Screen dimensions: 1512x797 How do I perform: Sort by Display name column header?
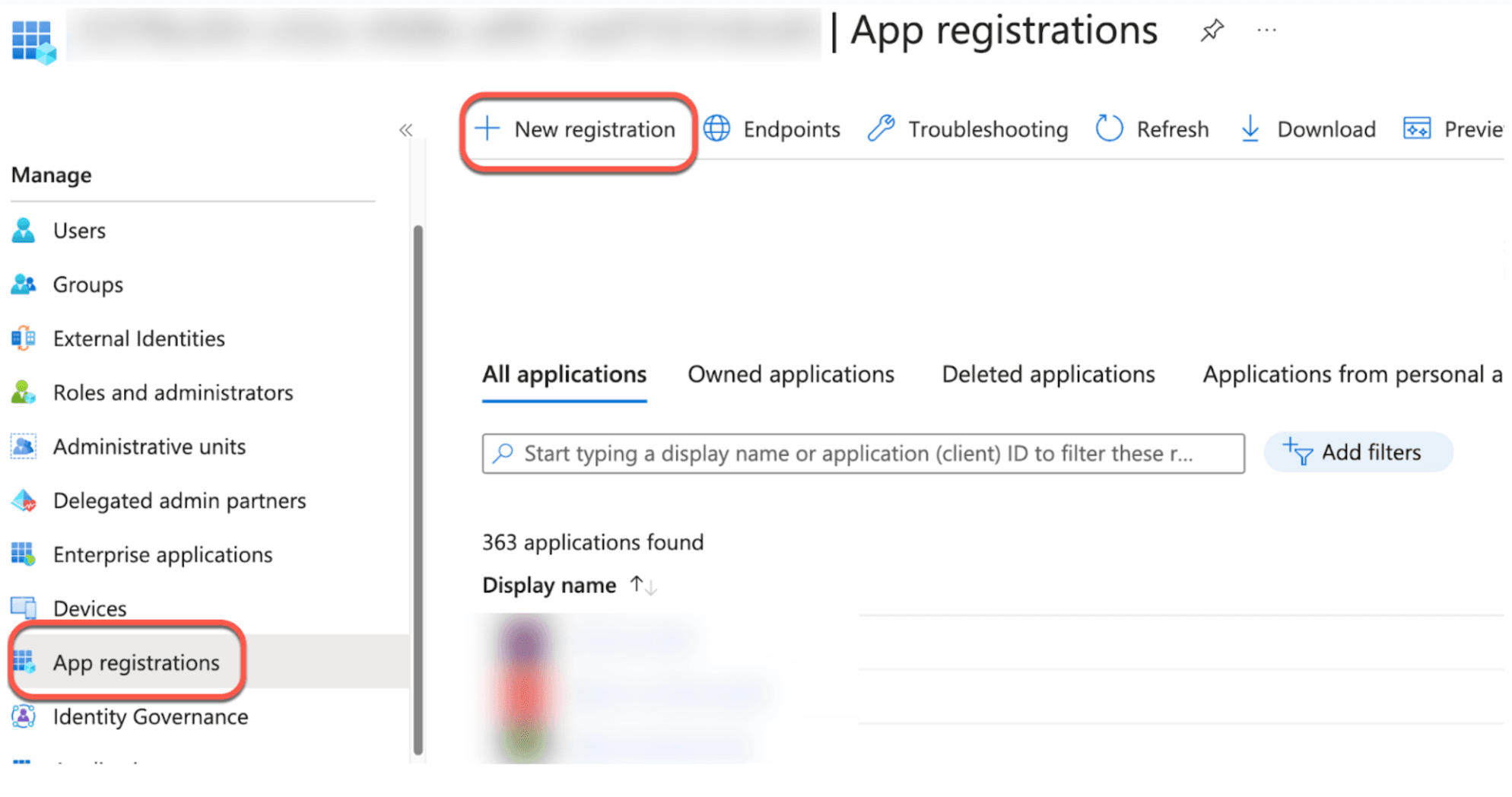tap(549, 586)
